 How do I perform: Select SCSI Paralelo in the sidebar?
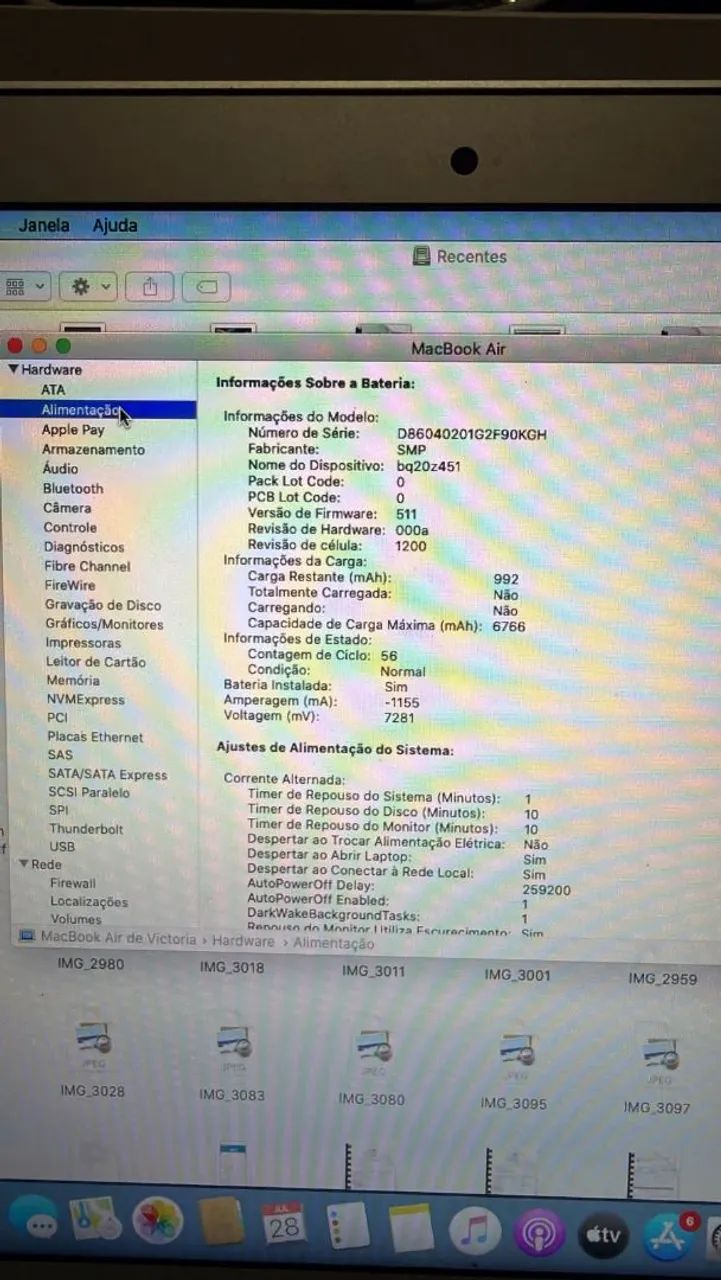(89, 792)
